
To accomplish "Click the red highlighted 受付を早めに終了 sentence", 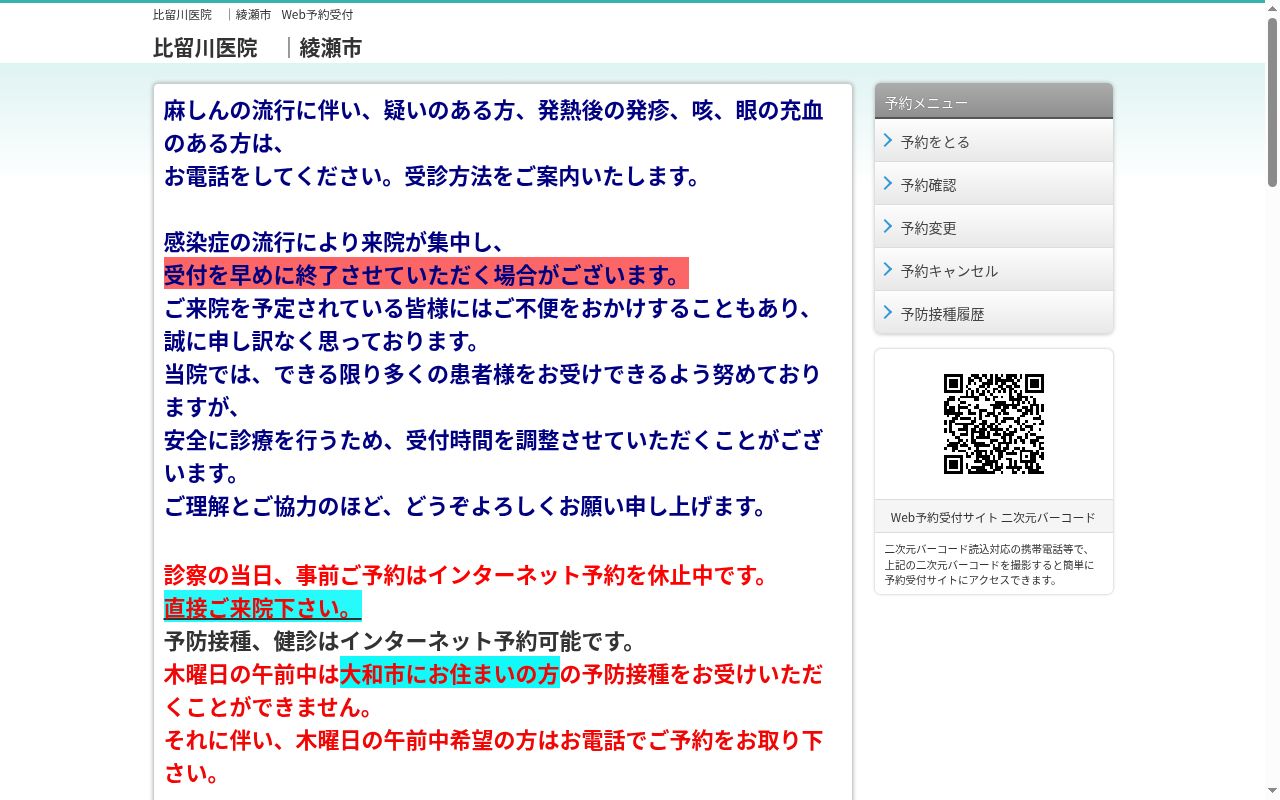I will coord(426,274).
